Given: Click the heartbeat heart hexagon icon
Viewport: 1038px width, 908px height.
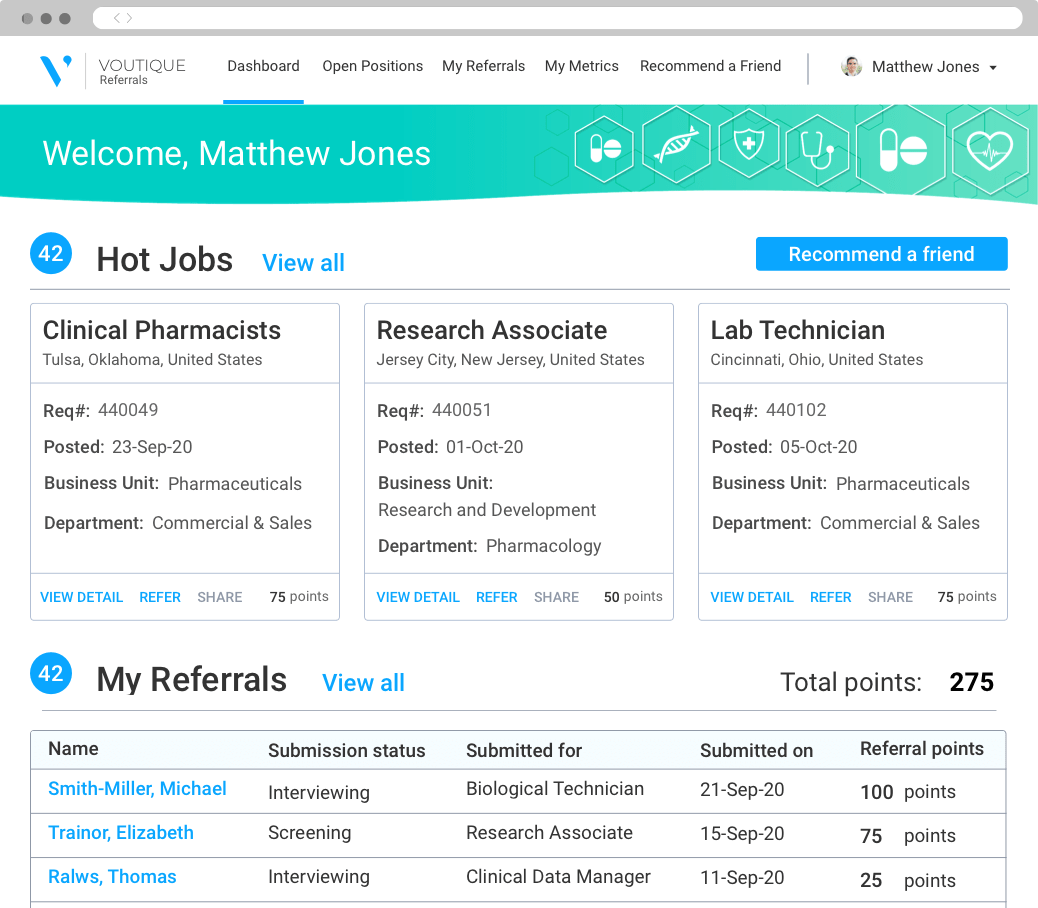Looking at the screenshot, I should [x=990, y=150].
